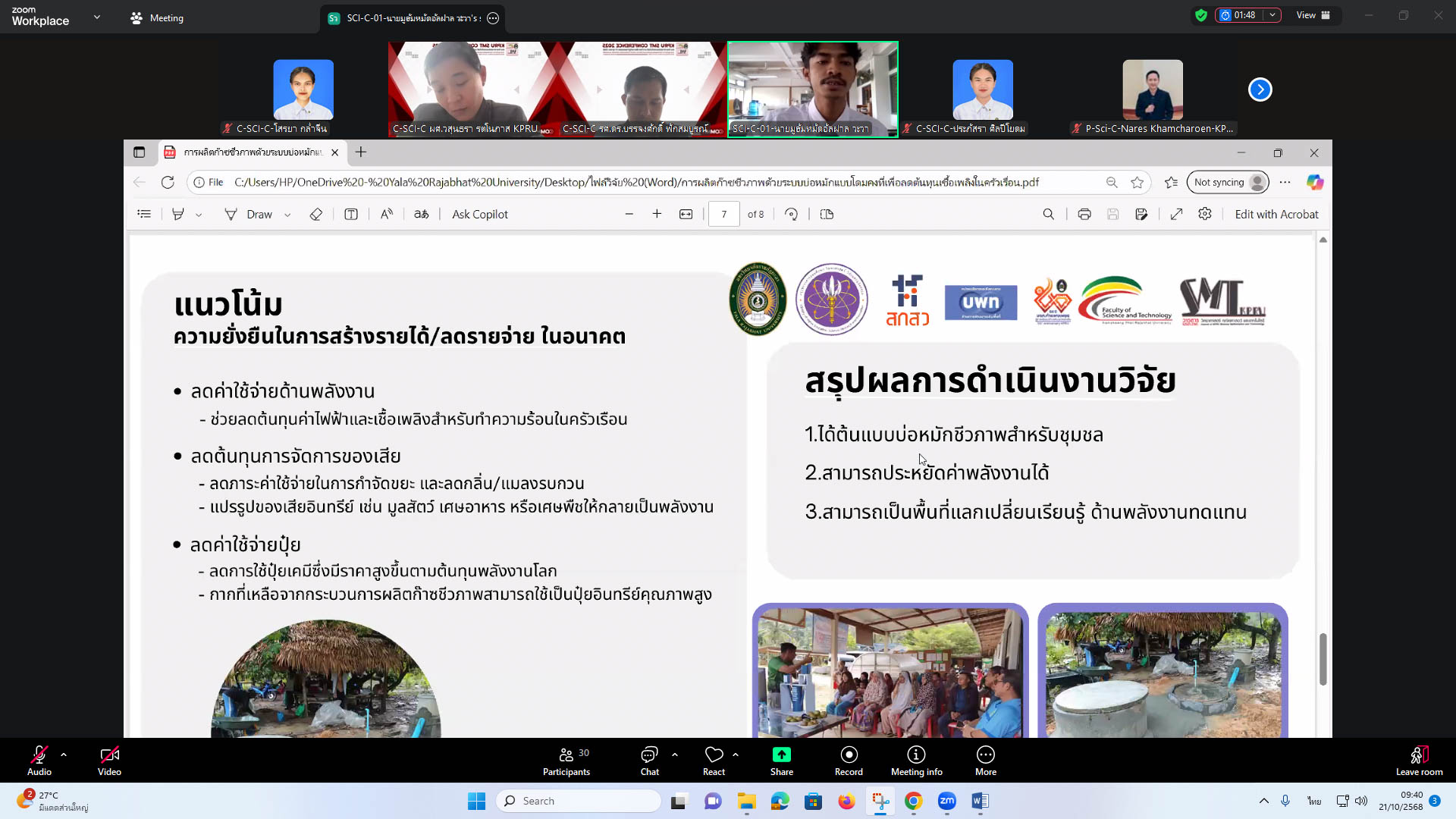Click the Erase tool in PDF toolbar
The height and width of the screenshot is (819, 1456).
click(316, 215)
